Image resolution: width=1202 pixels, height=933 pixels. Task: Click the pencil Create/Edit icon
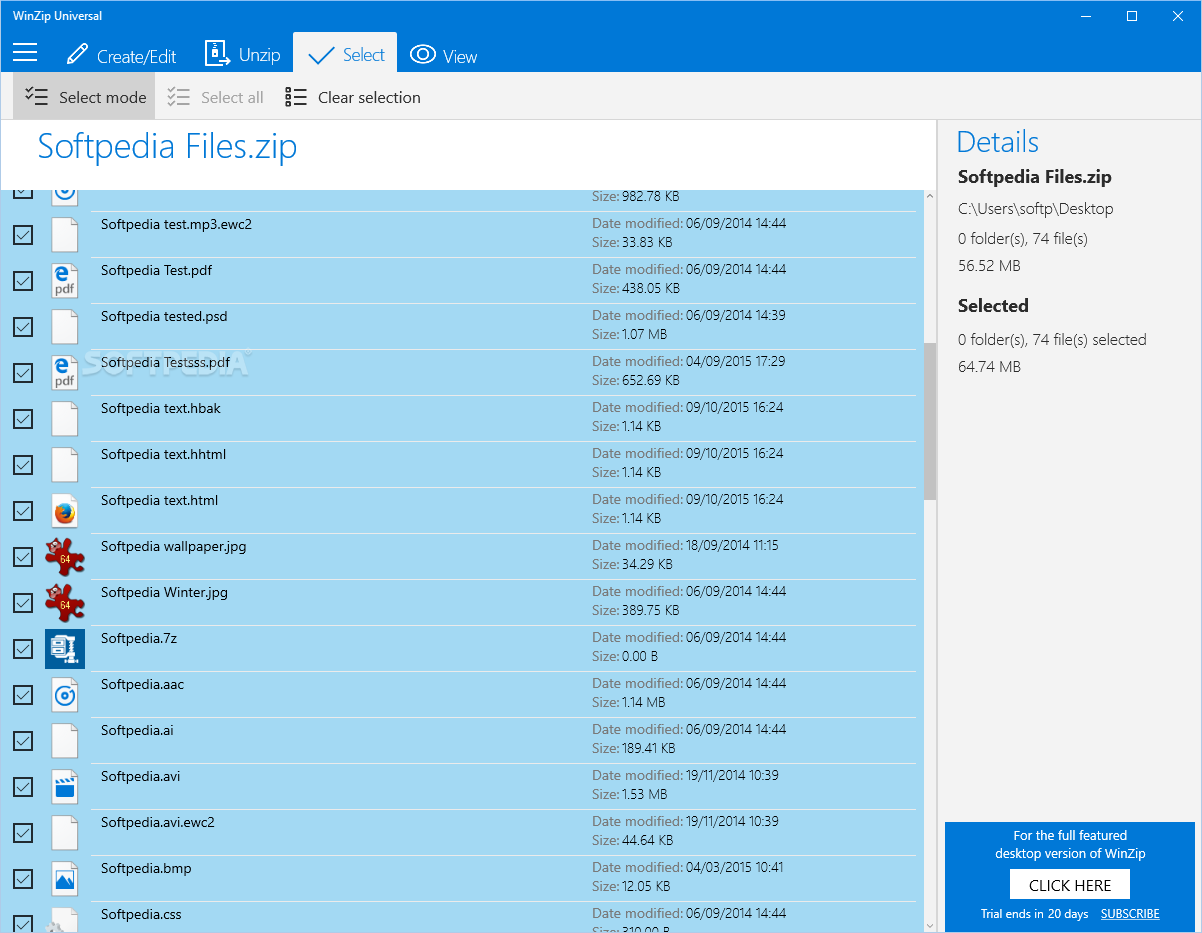[77, 54]
